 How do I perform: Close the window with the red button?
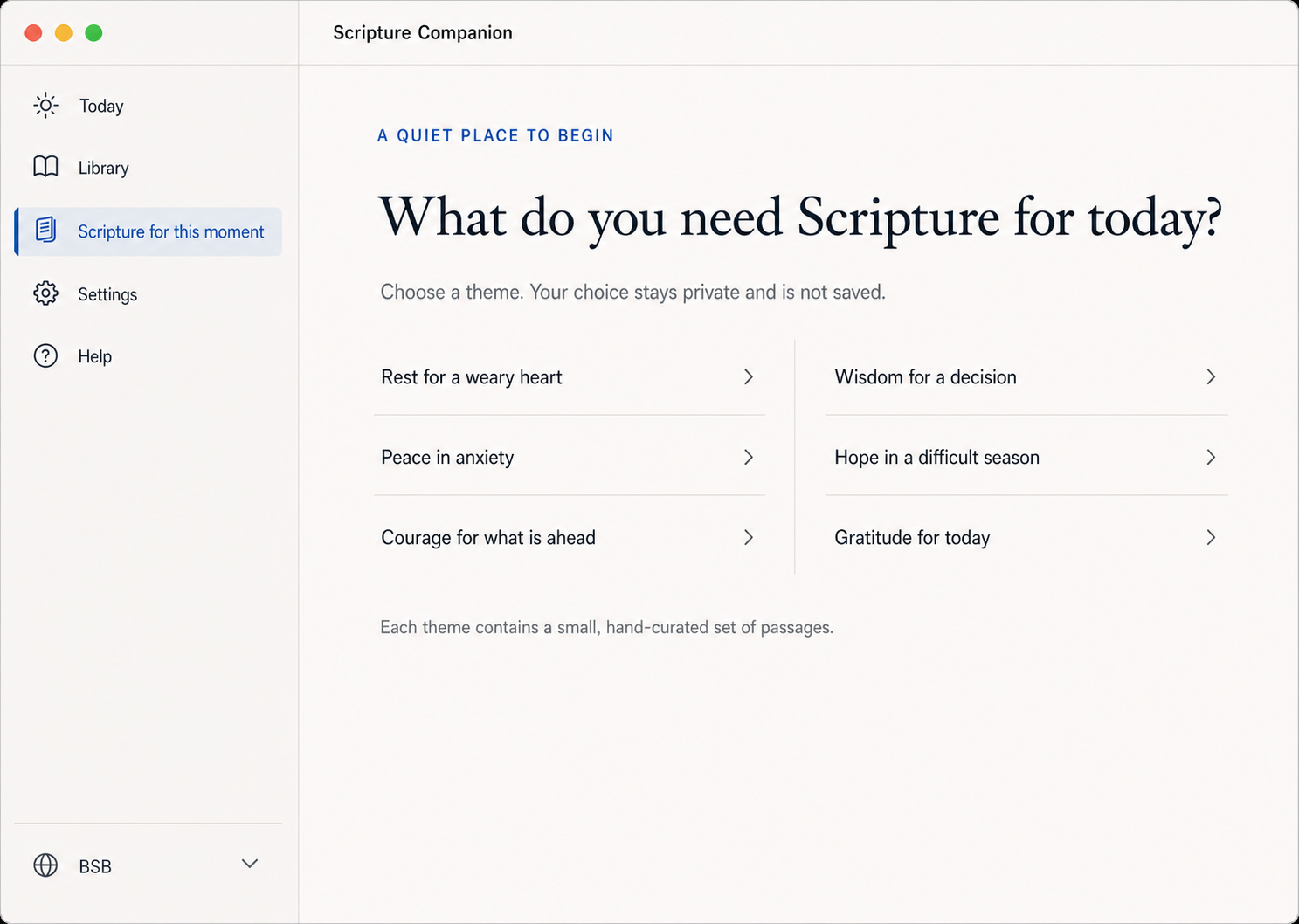click(33, 33)
